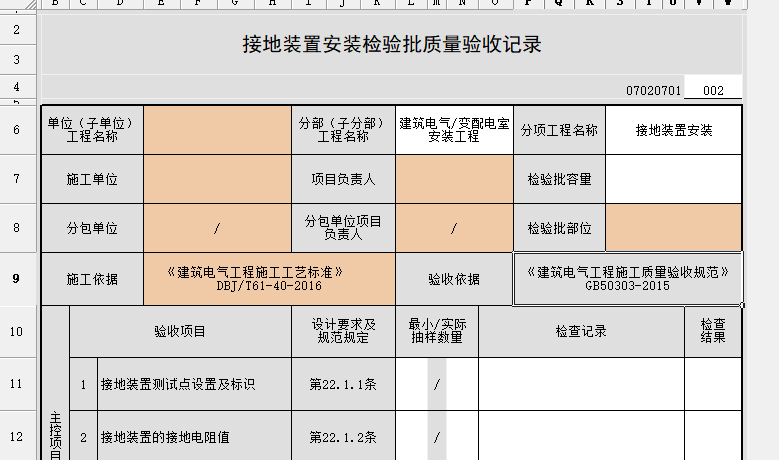Click the 验收项目 header cell
The width and height of the screenshot is (779, 460).
[x=180, y=331]
